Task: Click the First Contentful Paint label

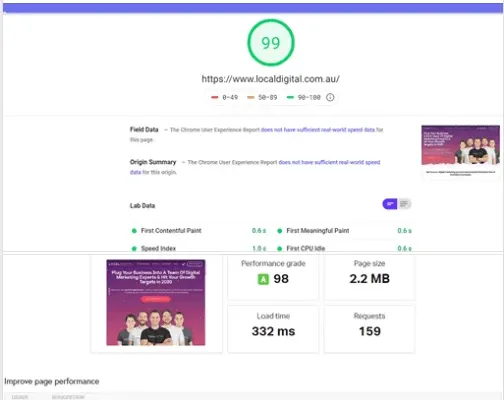Action: tap(171, 231)
